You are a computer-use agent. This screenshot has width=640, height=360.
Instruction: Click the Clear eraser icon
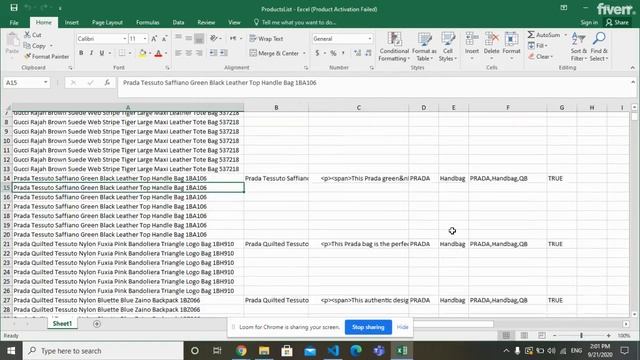[531, 56]
